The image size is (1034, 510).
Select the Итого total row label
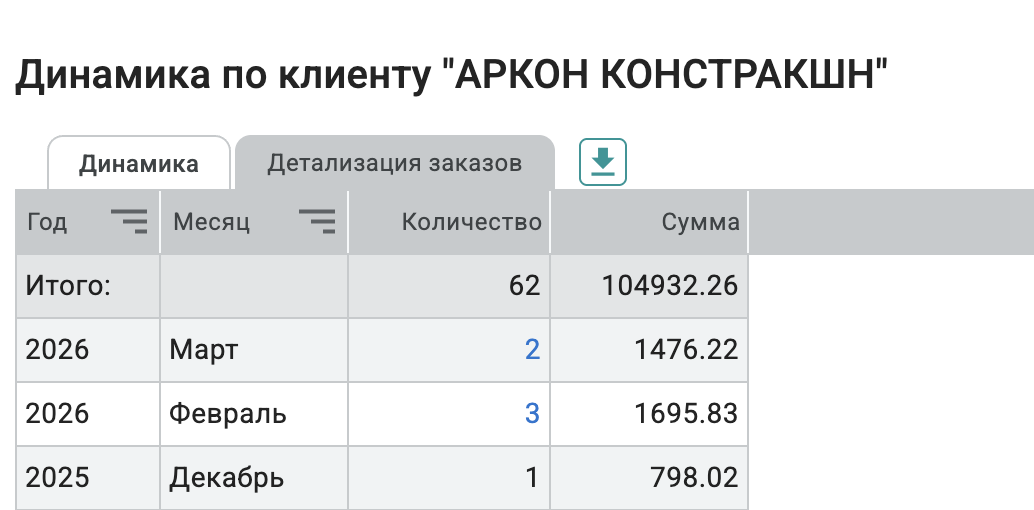(69, 287)
